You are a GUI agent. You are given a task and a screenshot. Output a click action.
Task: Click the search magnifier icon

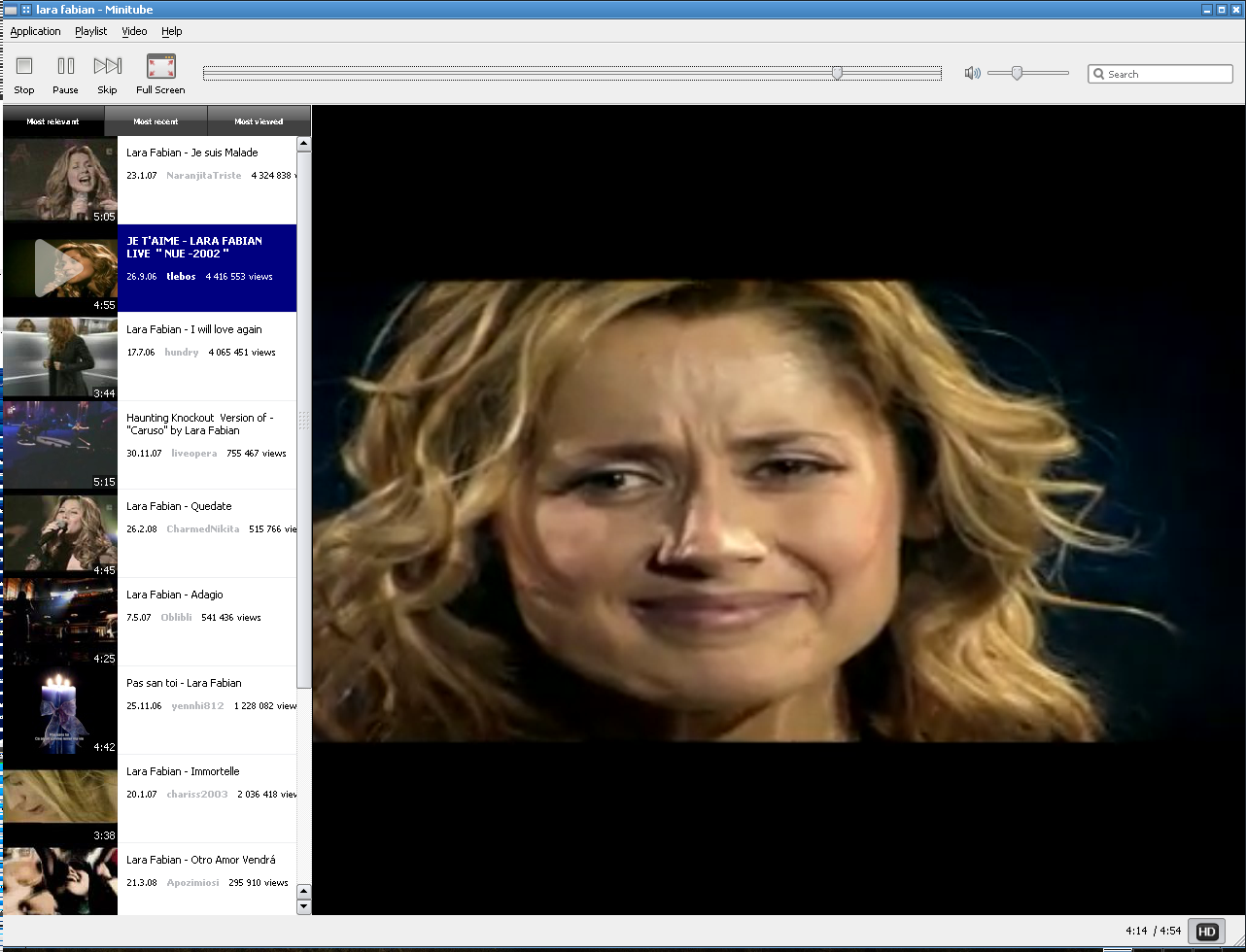1098,74
